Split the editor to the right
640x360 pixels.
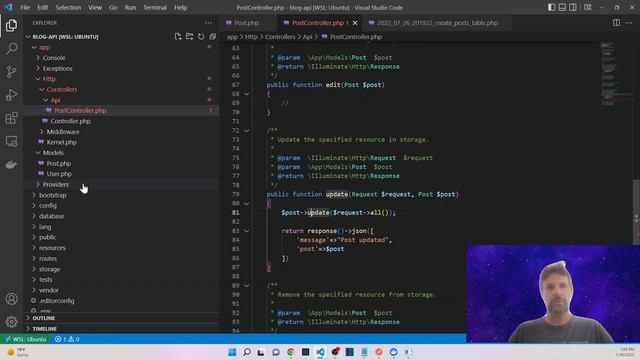pyautogui.click(x=616, y=23)
